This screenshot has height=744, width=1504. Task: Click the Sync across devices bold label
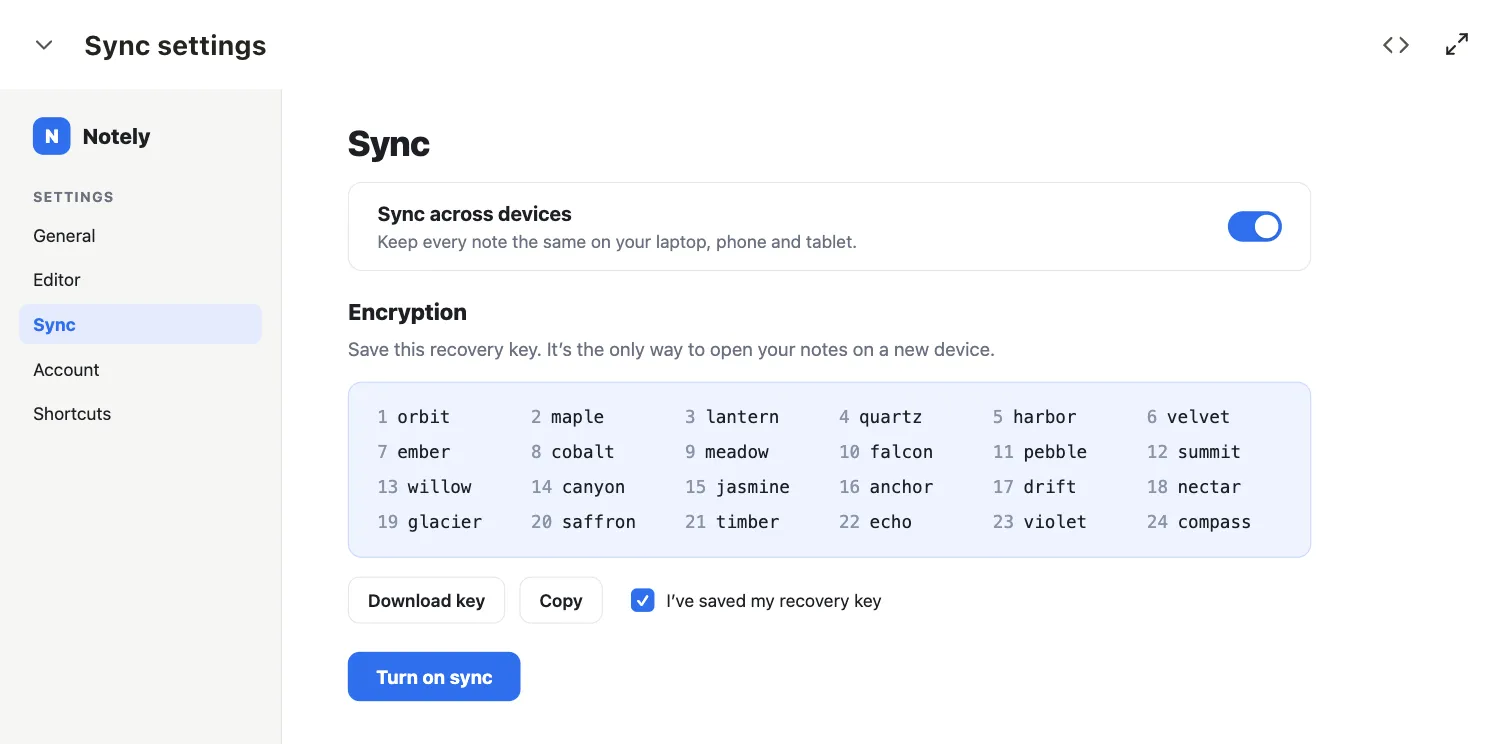(474, 214)
